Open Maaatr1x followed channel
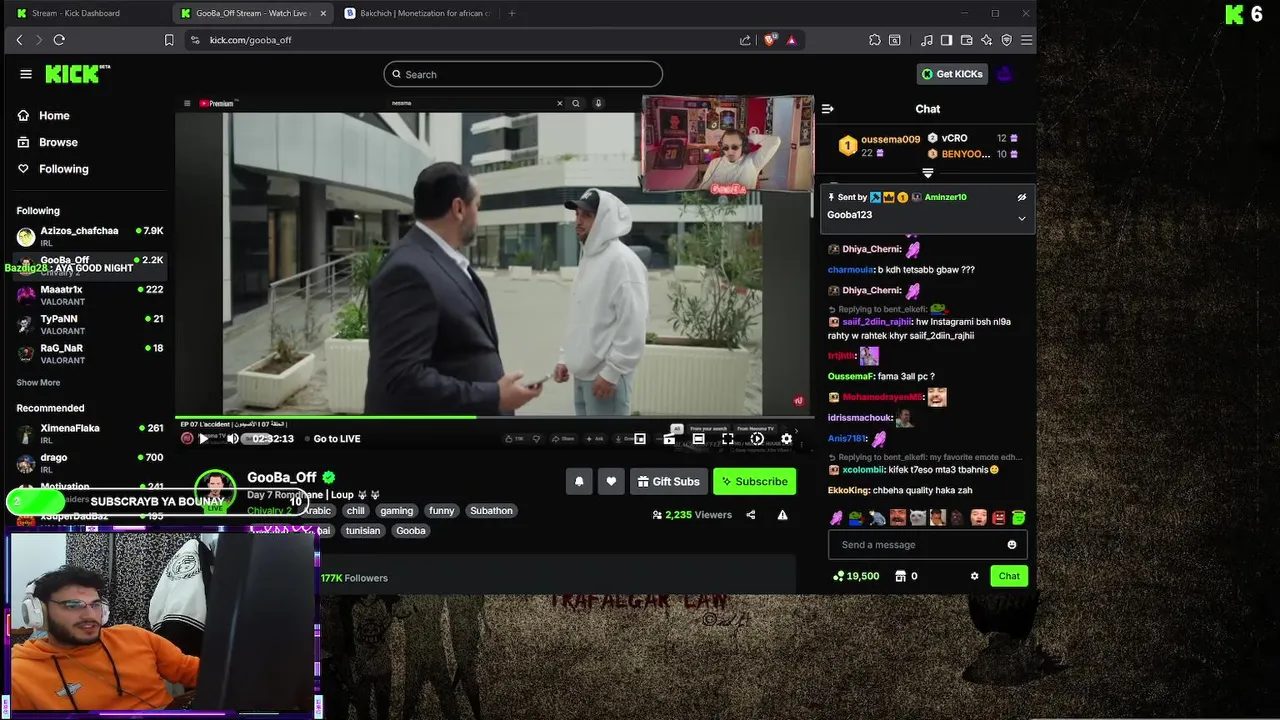Viewport: 1280px width, 720px height. tap(89, 295)
